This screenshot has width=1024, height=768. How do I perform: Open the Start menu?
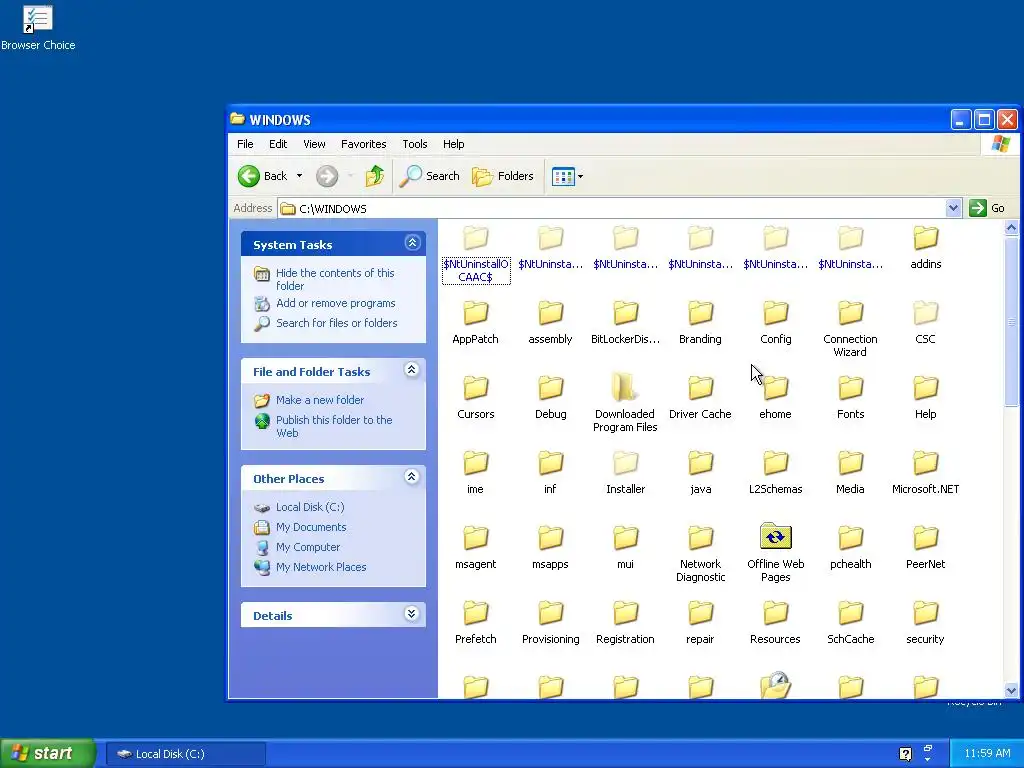pos(47,753)
